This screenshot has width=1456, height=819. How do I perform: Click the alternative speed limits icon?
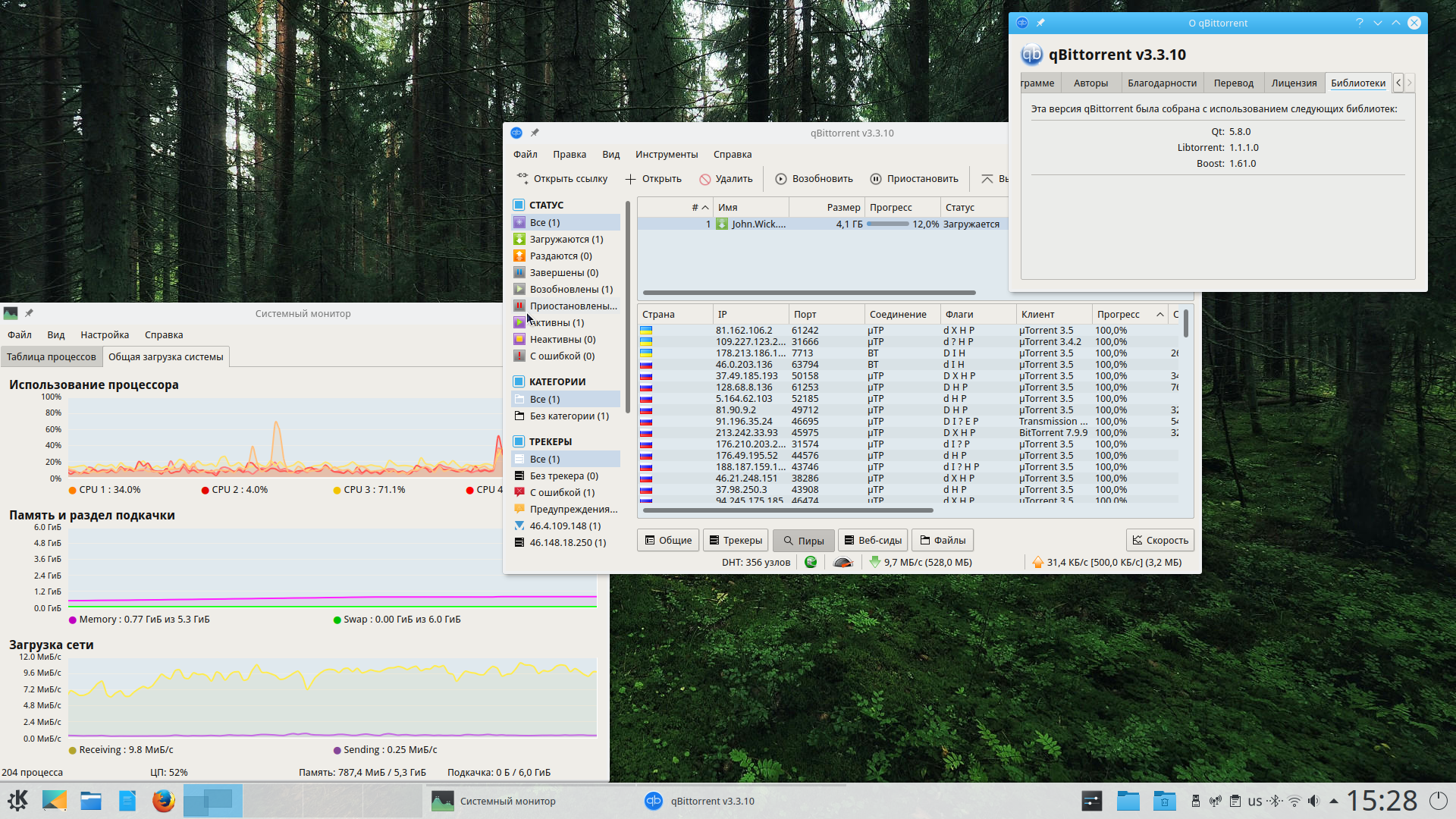[x=843, y=563]
